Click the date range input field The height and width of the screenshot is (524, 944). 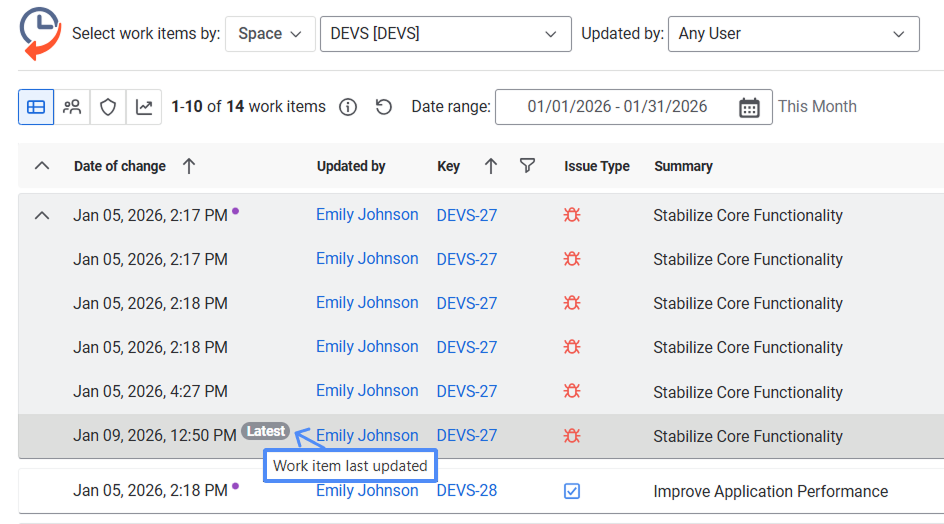pos(617,107)
